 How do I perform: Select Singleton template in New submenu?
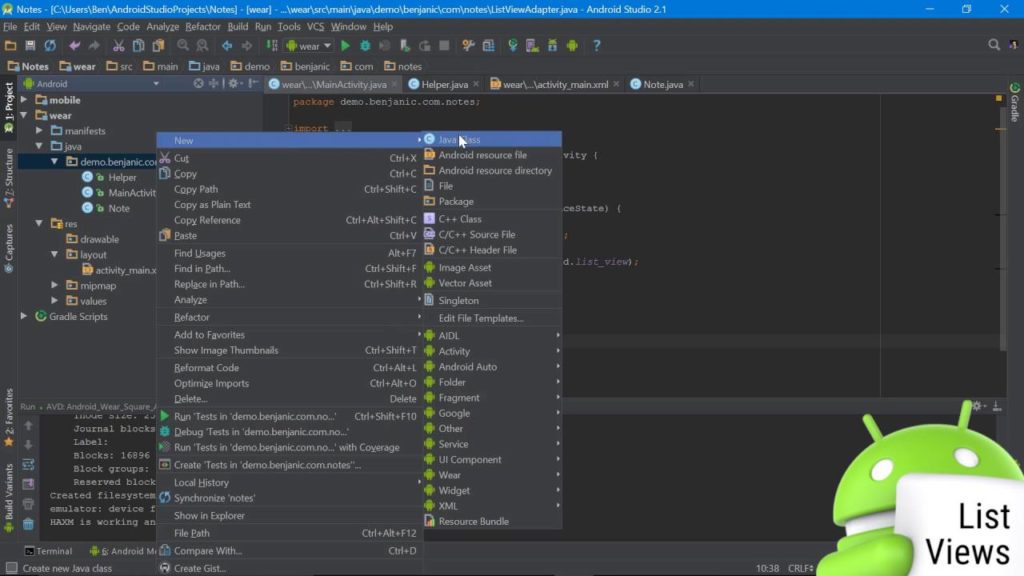point(492,301)
